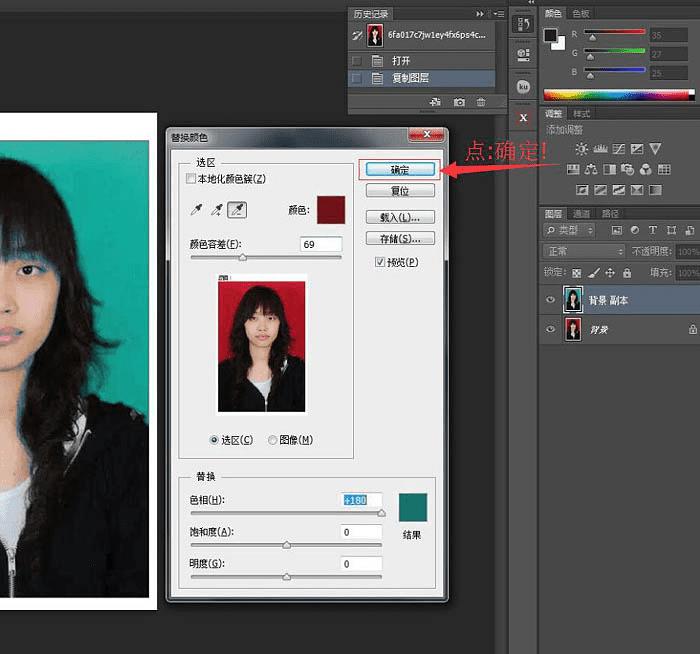The image size is (700, 654).
Task: Hide the 背景 副本 layer
Action: coord(552,299)
